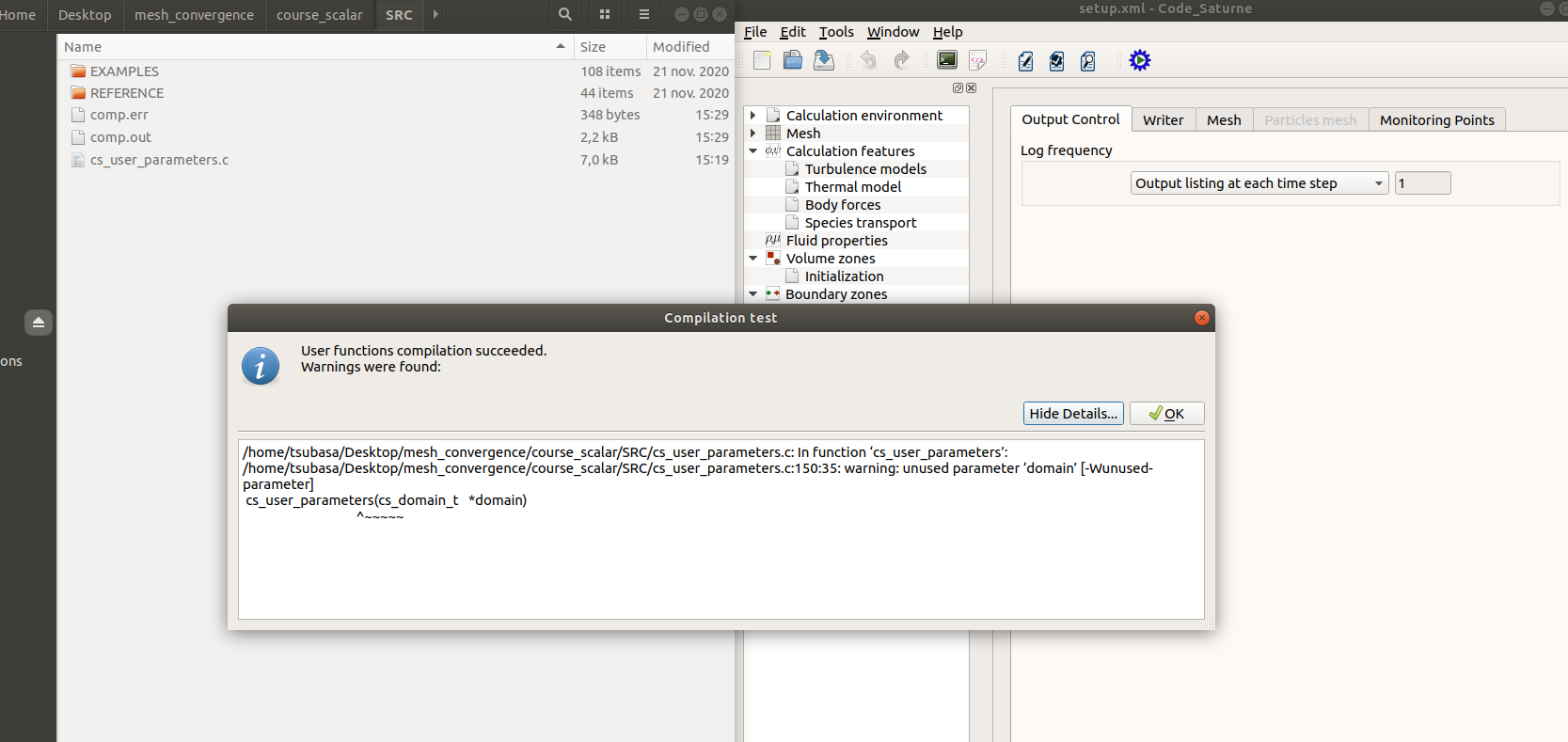Expand the Calculation environment tree node
The width and height of the screenshot is (1568, 742).
click(753, 116)
